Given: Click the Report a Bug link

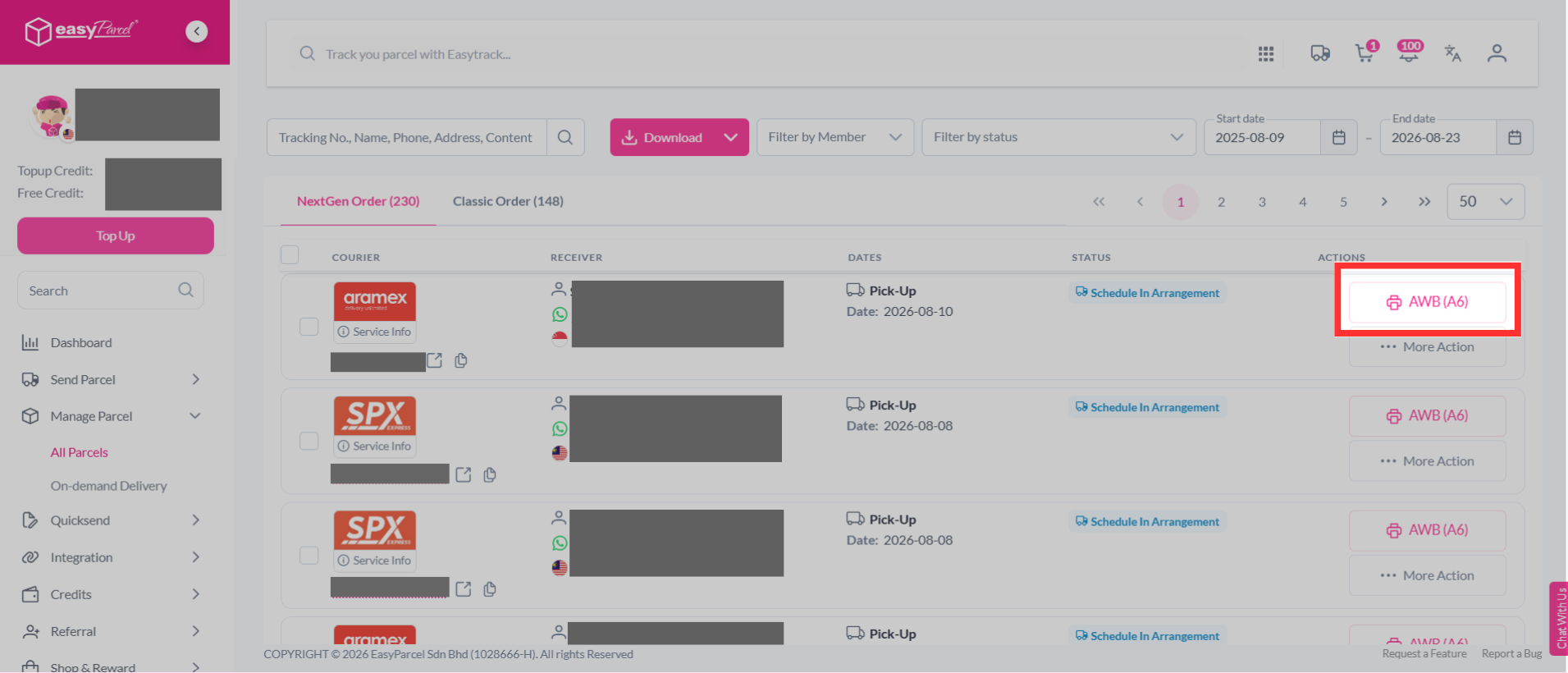Looking at the screenshot, I should pos(1511,653).
